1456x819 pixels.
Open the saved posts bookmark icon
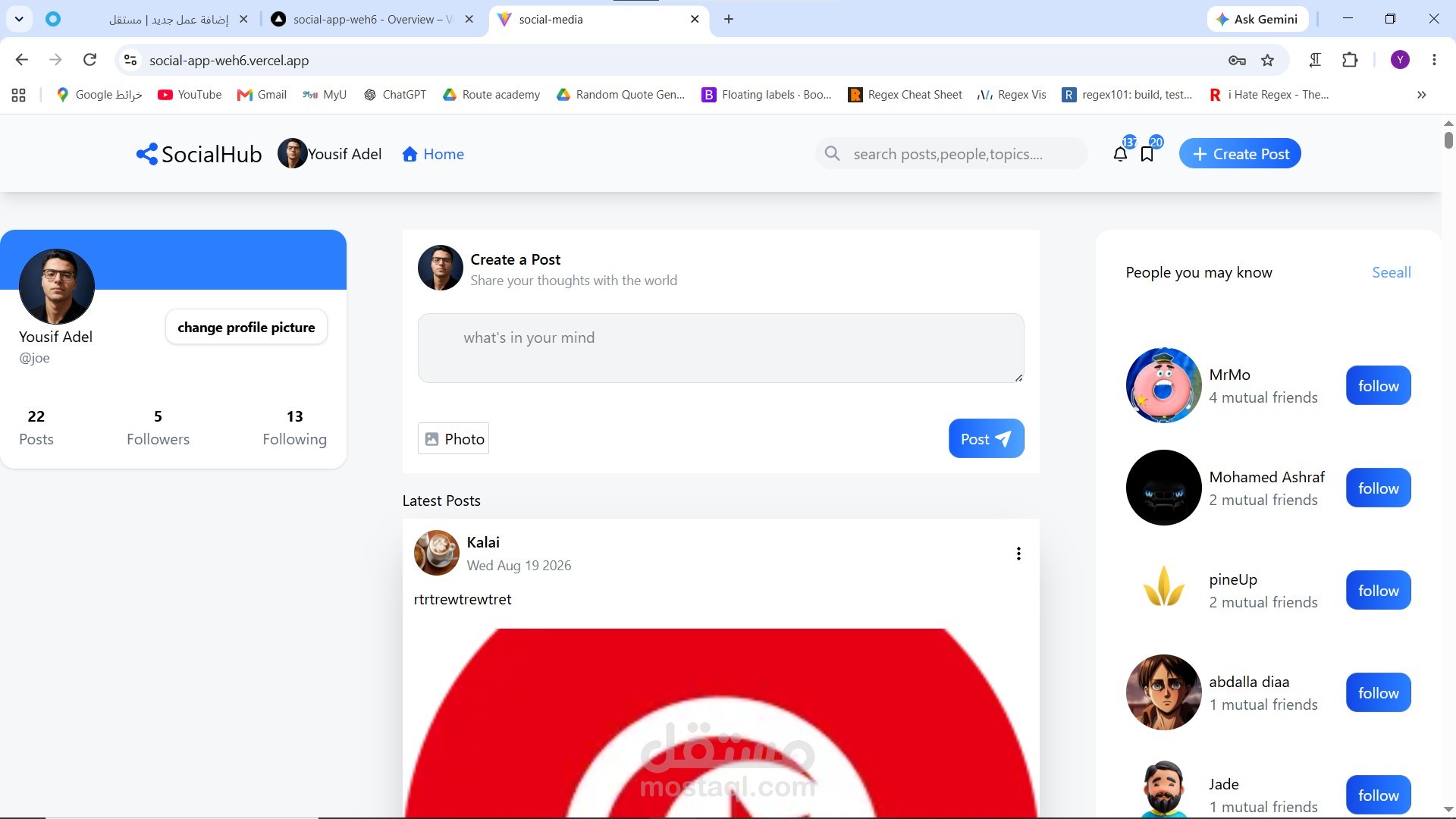1147,154
